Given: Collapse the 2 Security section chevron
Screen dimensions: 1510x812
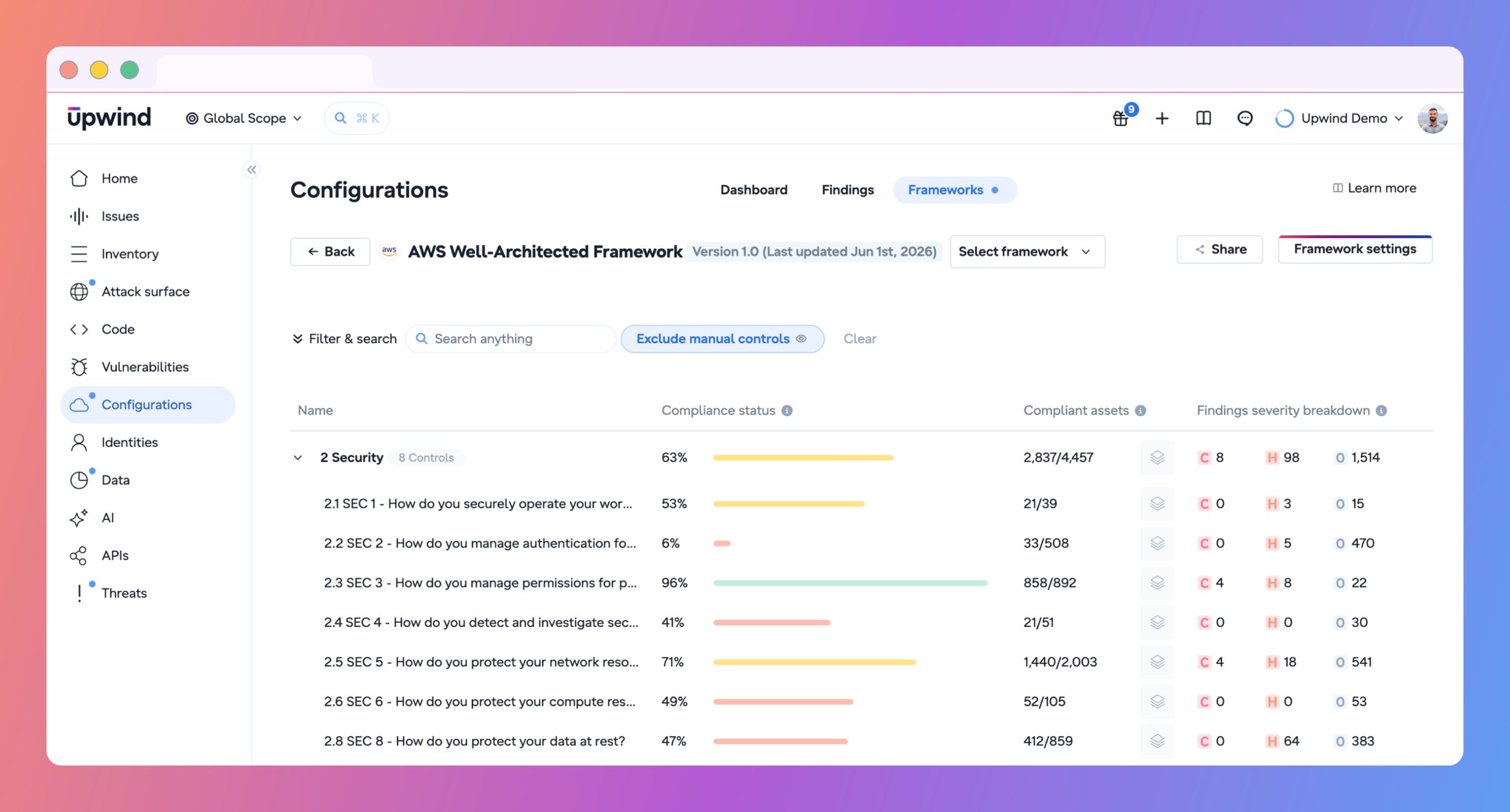Looking at the screenshot, I should [298, 458].
